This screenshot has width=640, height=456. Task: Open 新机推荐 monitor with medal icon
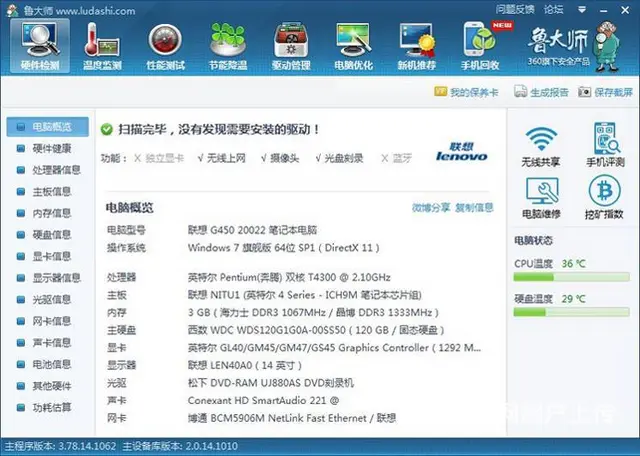pyautogui.click(x=417, y=46)
